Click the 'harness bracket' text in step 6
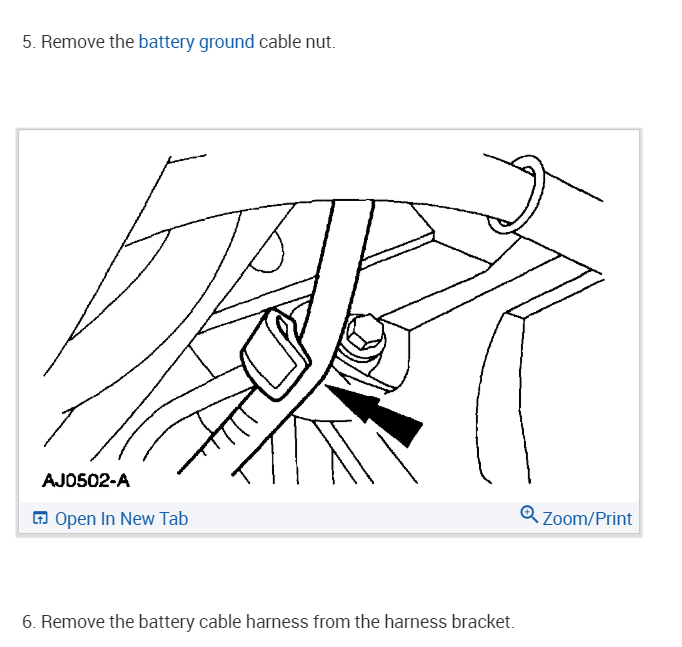Viewport: 682px width, 647px height. [449, 622]
